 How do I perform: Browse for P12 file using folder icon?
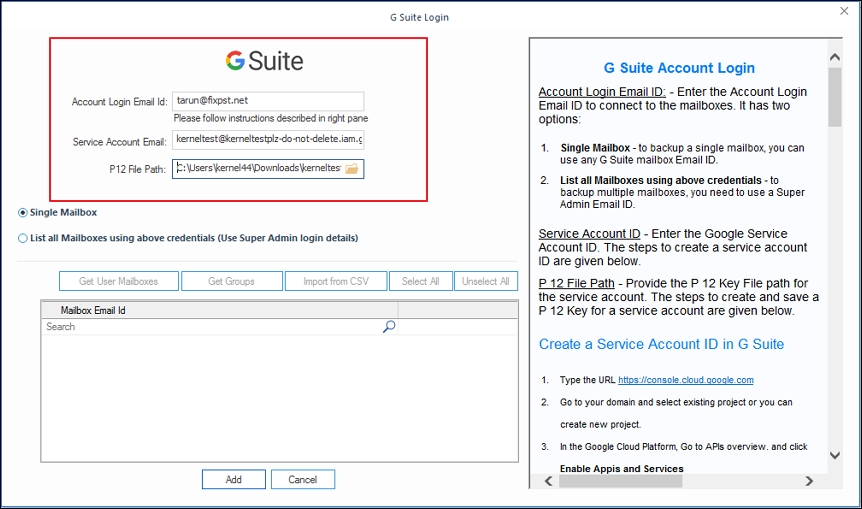tap(352, 169)
